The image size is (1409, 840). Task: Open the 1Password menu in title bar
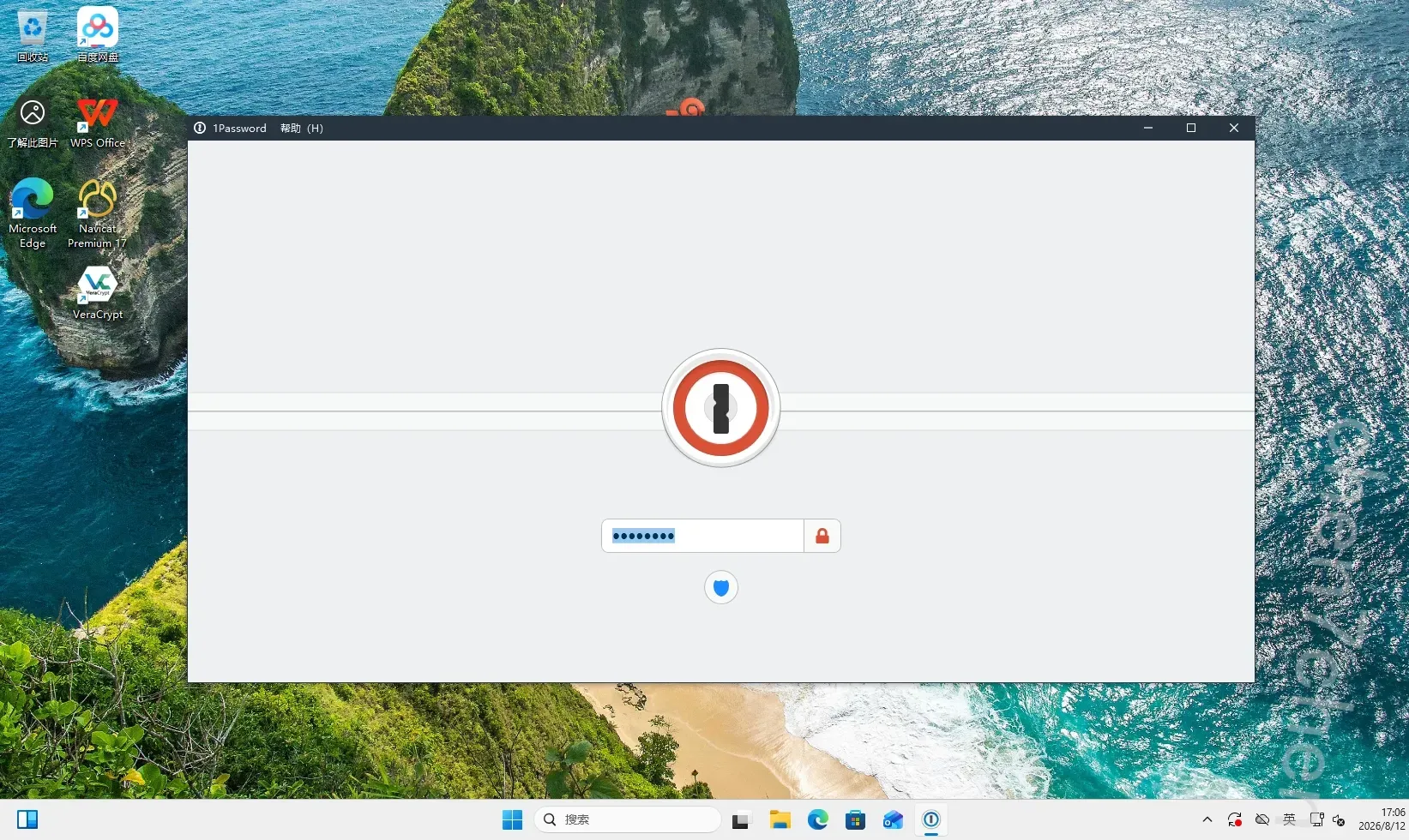click(x=239, y=128)
